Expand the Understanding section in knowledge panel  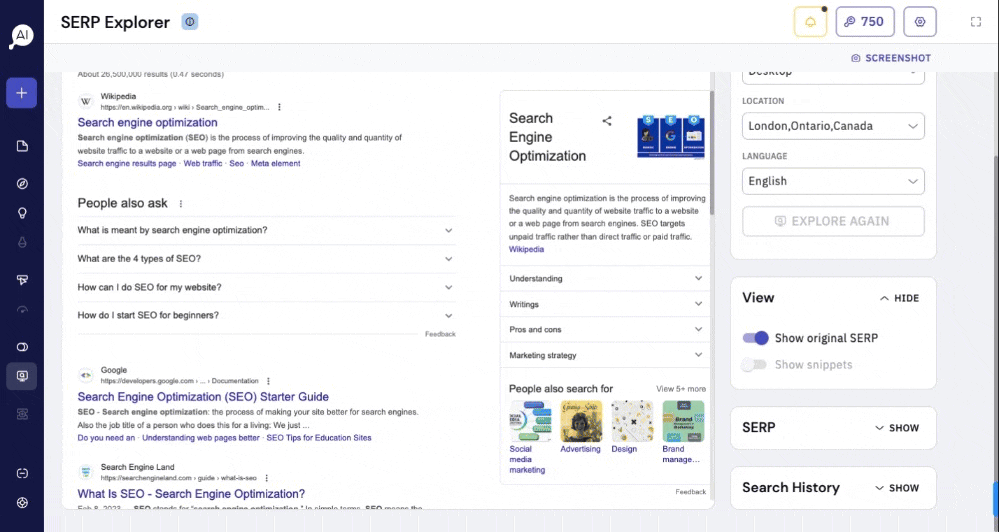click(605, 278)
